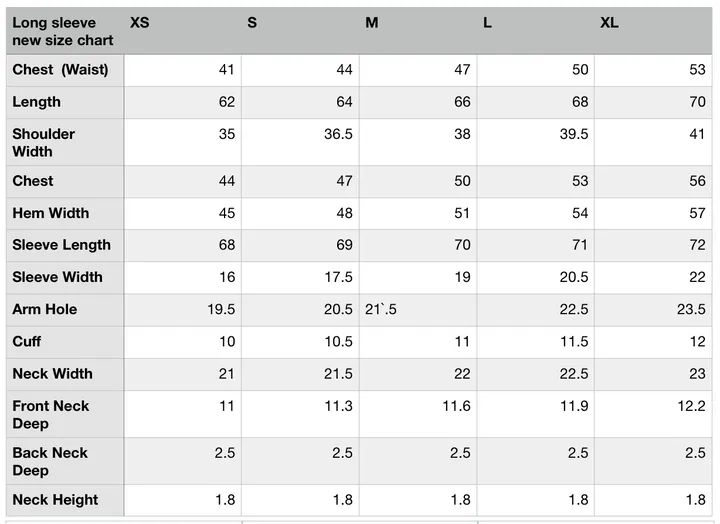Select the Shoulder Width S value 36.5

(338, 134)
